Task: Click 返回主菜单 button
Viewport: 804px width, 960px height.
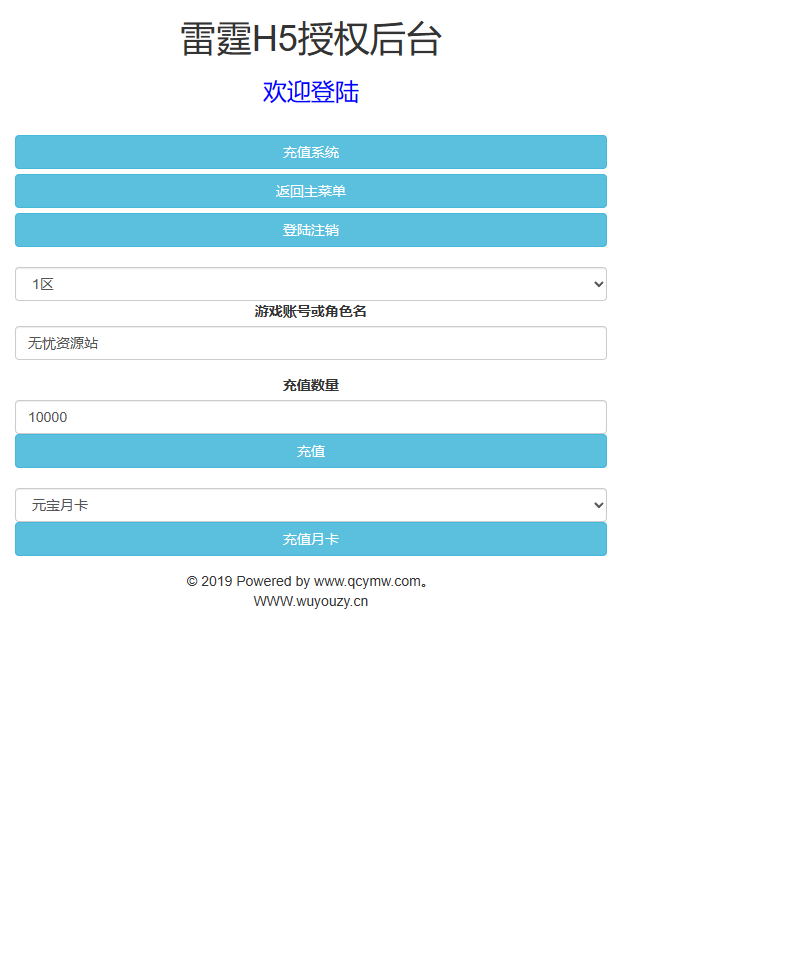Action: click(x=310, y=191)
